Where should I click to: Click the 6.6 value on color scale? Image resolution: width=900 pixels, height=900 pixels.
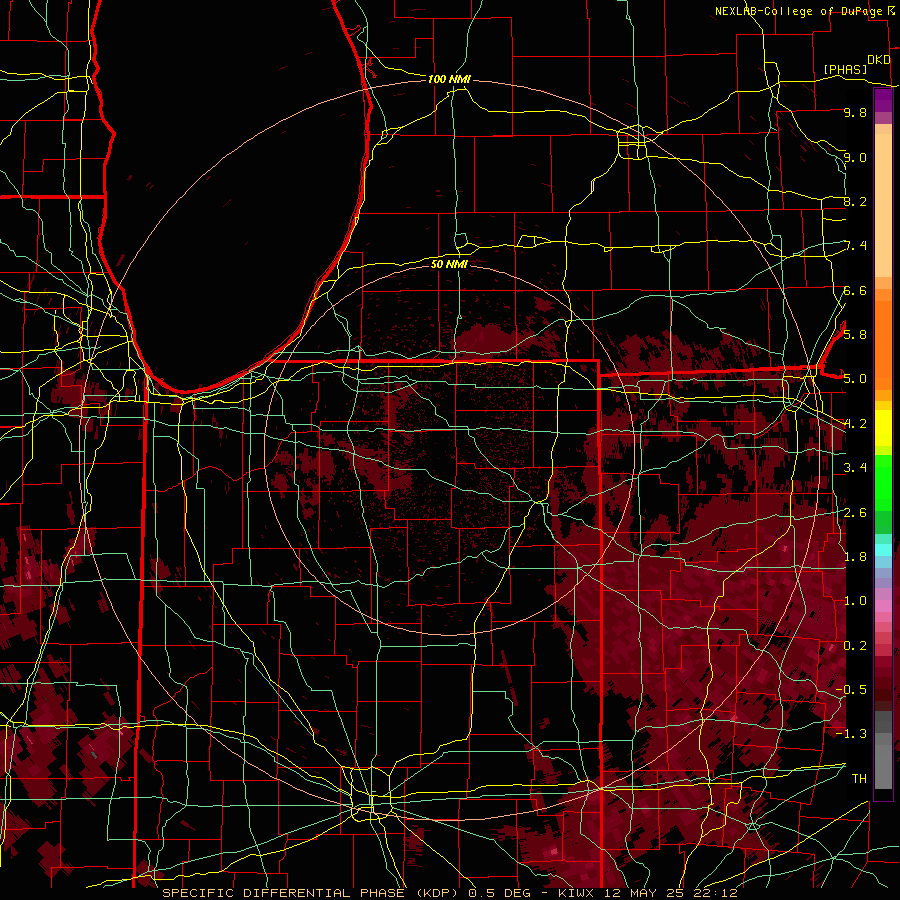(x=855, y=290)
